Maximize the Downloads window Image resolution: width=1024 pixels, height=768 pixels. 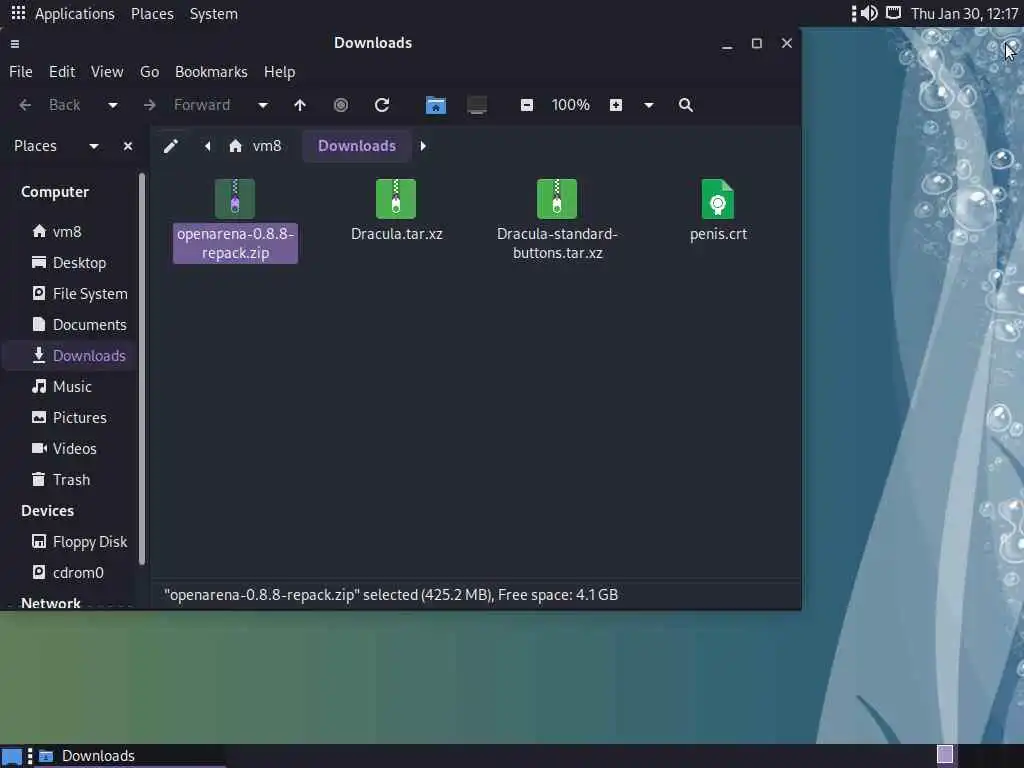(757, 44)
